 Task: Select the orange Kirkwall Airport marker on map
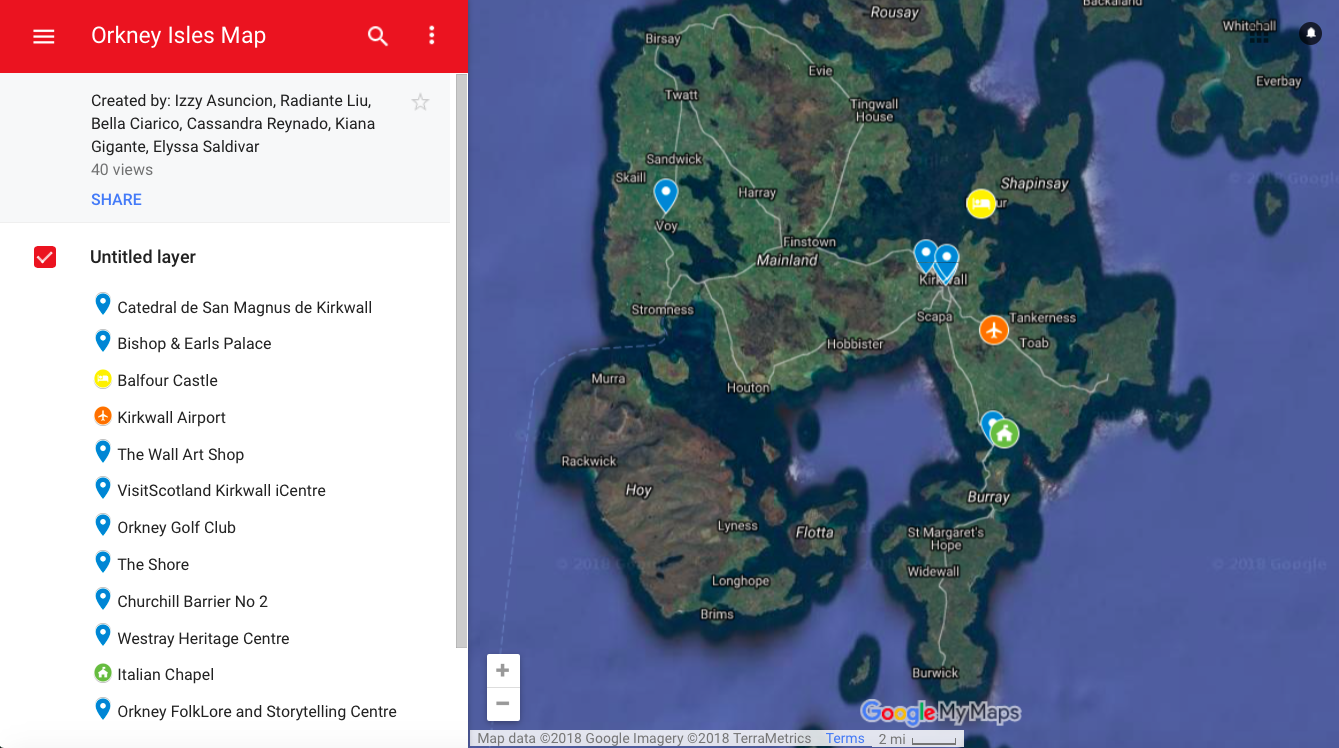pyautogui.click(x=993, y=329)
